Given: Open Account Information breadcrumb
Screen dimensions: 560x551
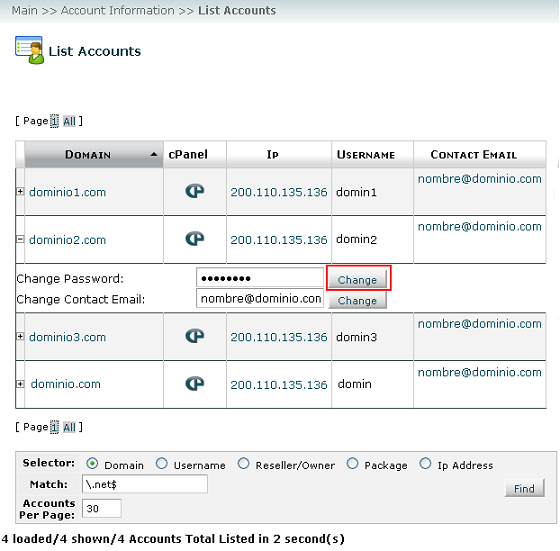Looking at the screenshot, I should (118, 10).
